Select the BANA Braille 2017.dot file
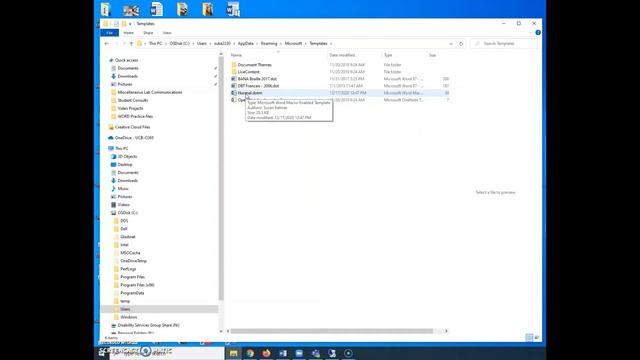The width and height of the screenshot is (640, 360). pos(257,79)
